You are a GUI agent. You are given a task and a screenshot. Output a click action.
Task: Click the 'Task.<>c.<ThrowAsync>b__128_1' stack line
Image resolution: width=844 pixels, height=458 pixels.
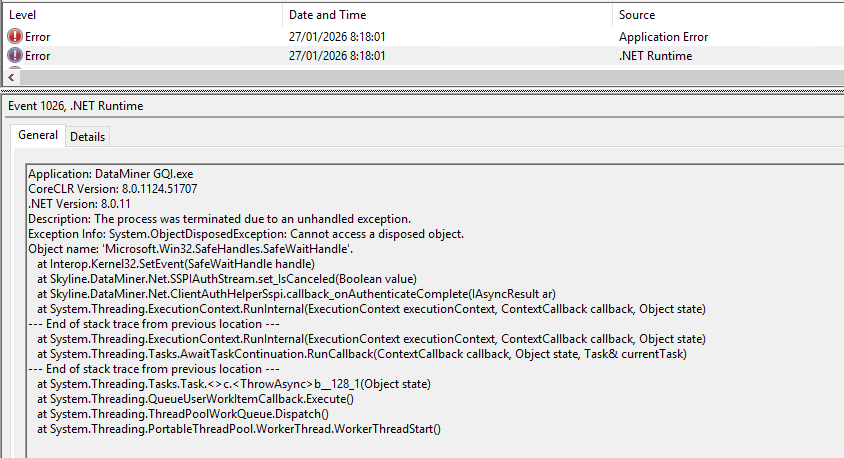pos(234,384)
